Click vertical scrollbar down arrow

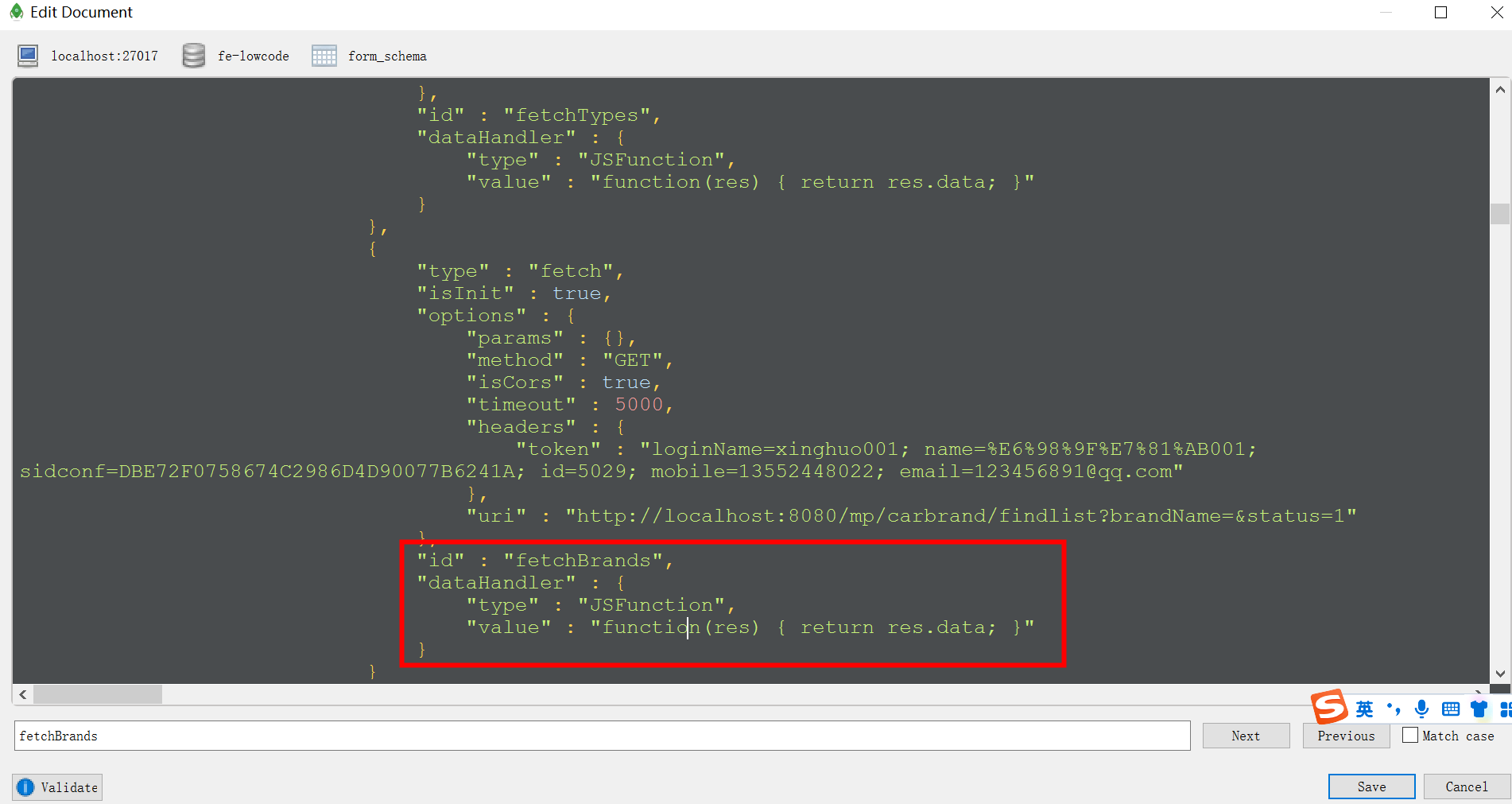pyautogui.click(x=1500, y=674)
